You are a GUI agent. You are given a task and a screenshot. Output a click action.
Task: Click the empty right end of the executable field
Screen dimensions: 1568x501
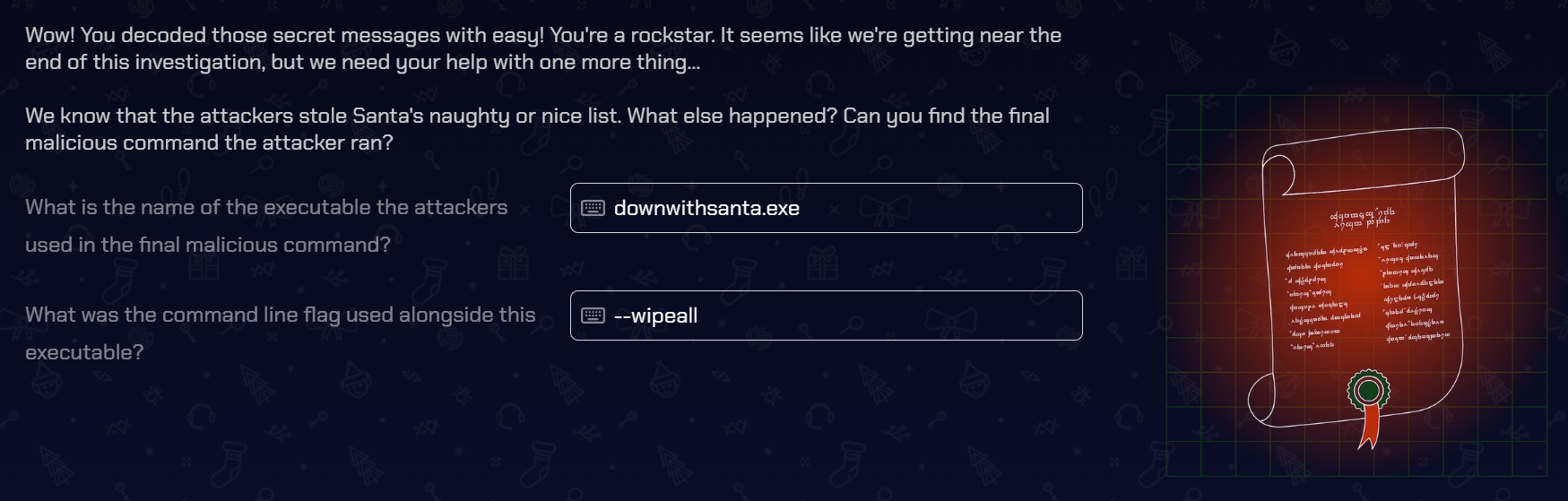click(986, 208)
